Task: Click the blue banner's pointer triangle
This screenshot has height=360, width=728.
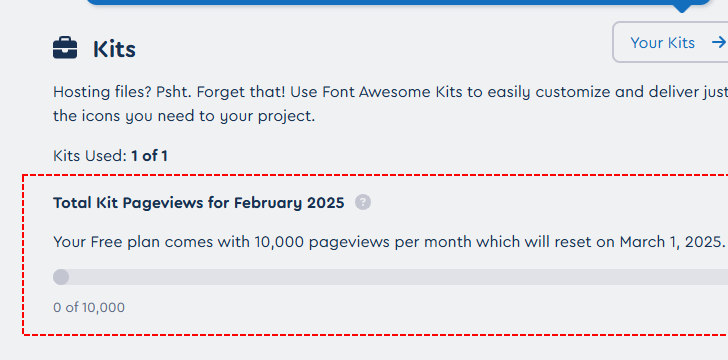Action: [x=682, y=8]
